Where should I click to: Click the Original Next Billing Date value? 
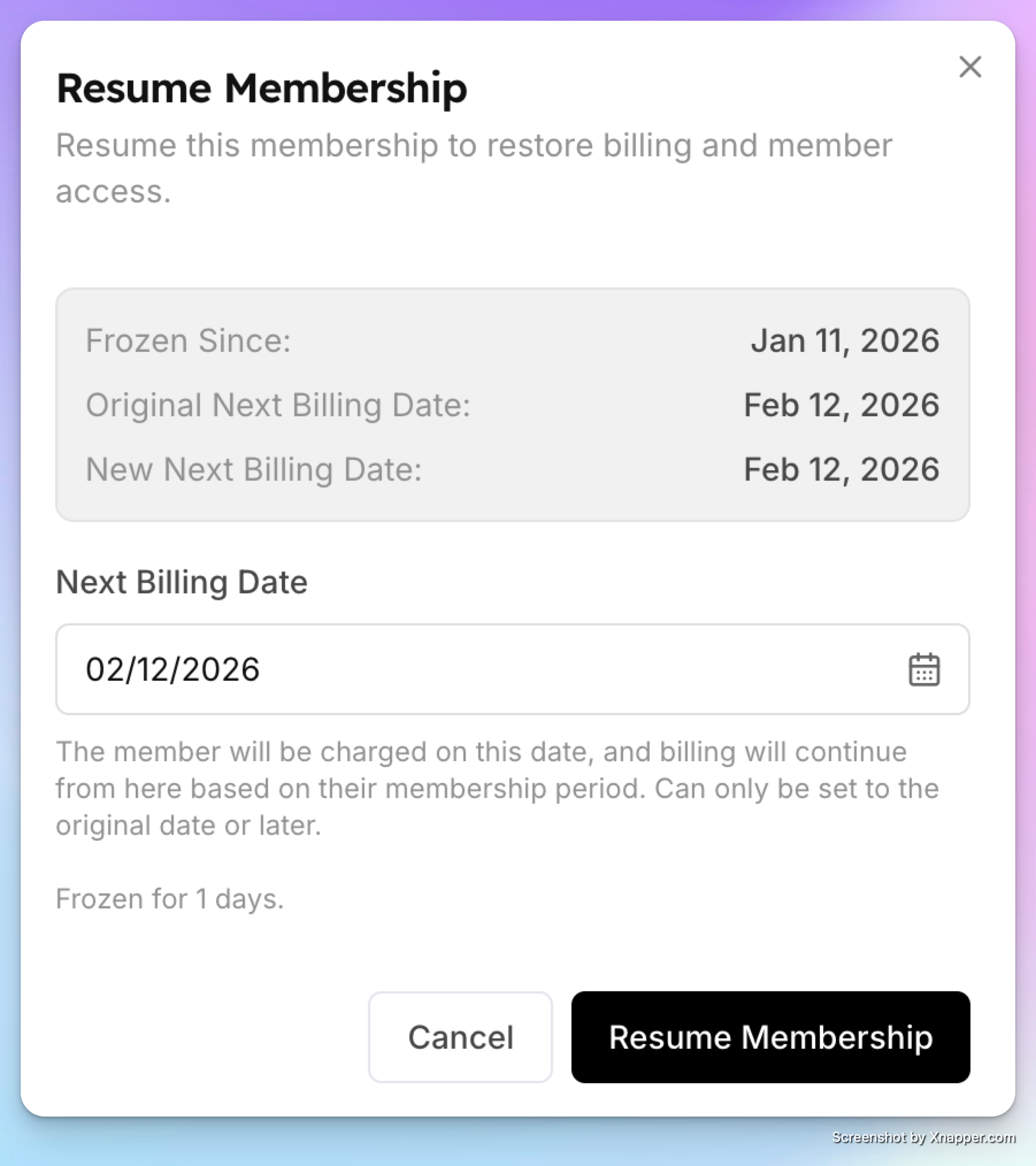[842, 405]
